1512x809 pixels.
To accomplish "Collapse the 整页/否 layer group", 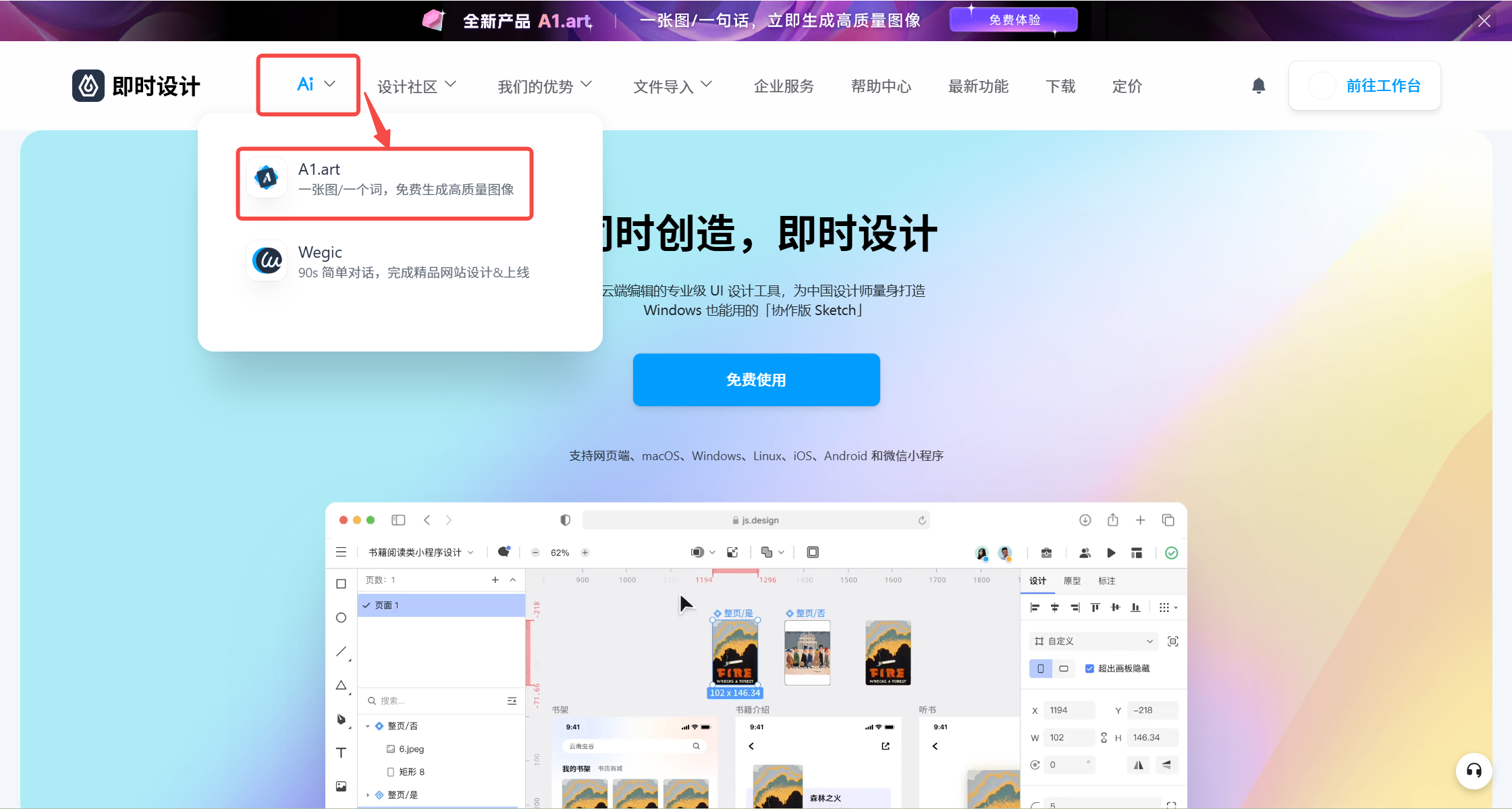I will [x=368, y=726].
